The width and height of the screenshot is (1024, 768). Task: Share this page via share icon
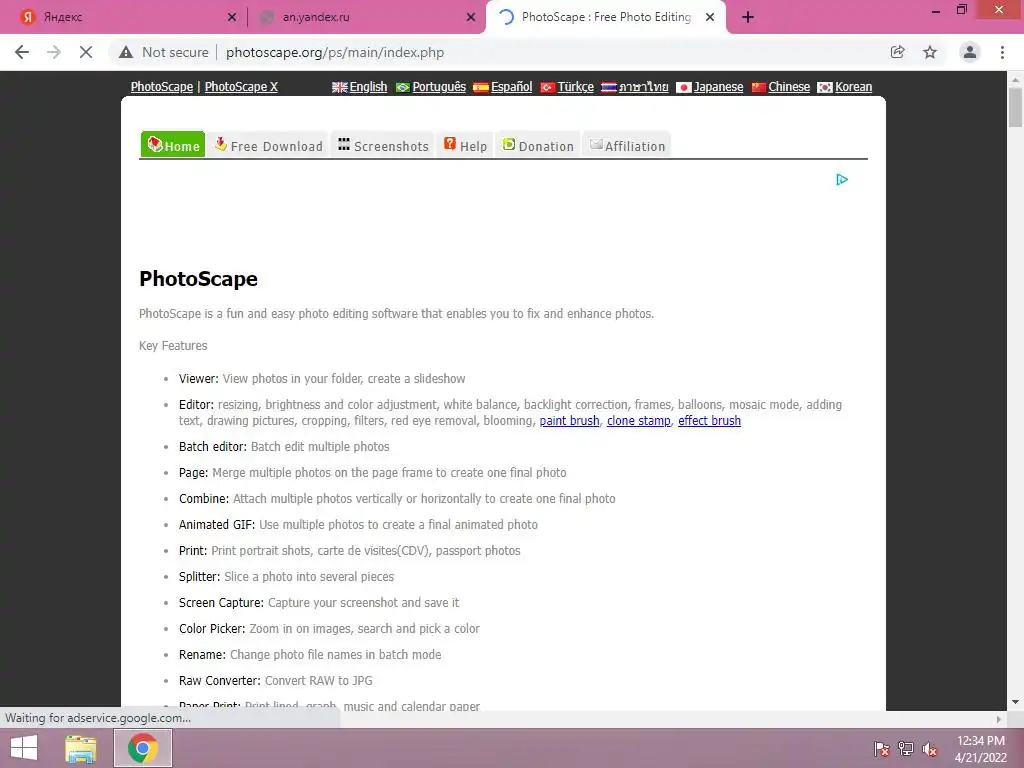(x=898, y=52)
